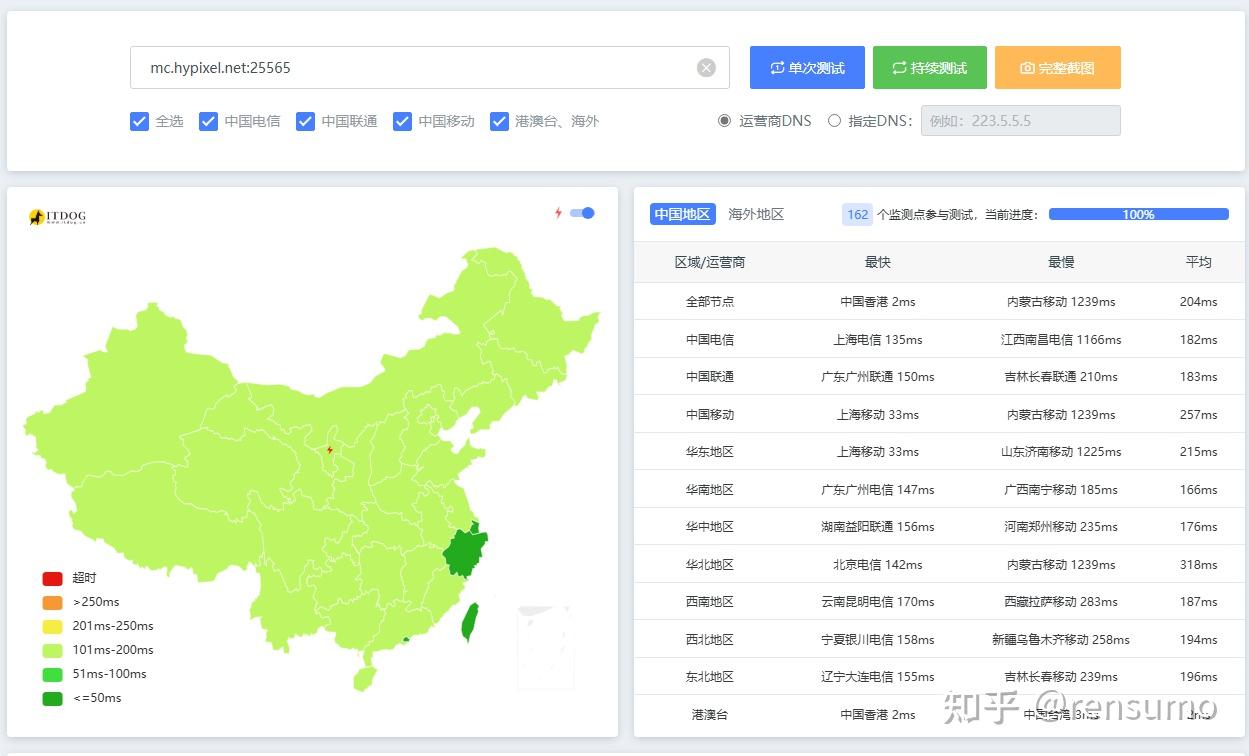Clear the address input with the X icon
Viewport: 1249px width, 756px height.
coord(706,68)
